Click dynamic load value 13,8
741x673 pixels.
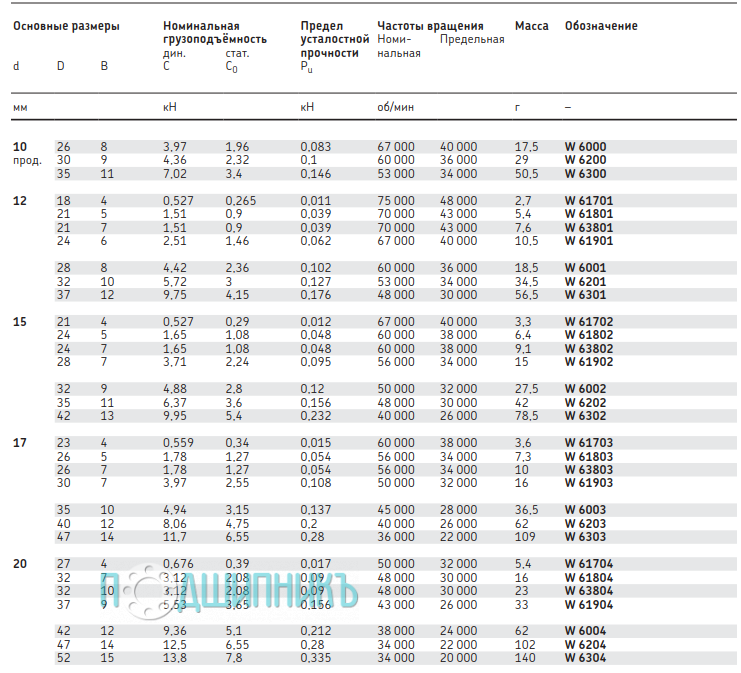point(175,658)
